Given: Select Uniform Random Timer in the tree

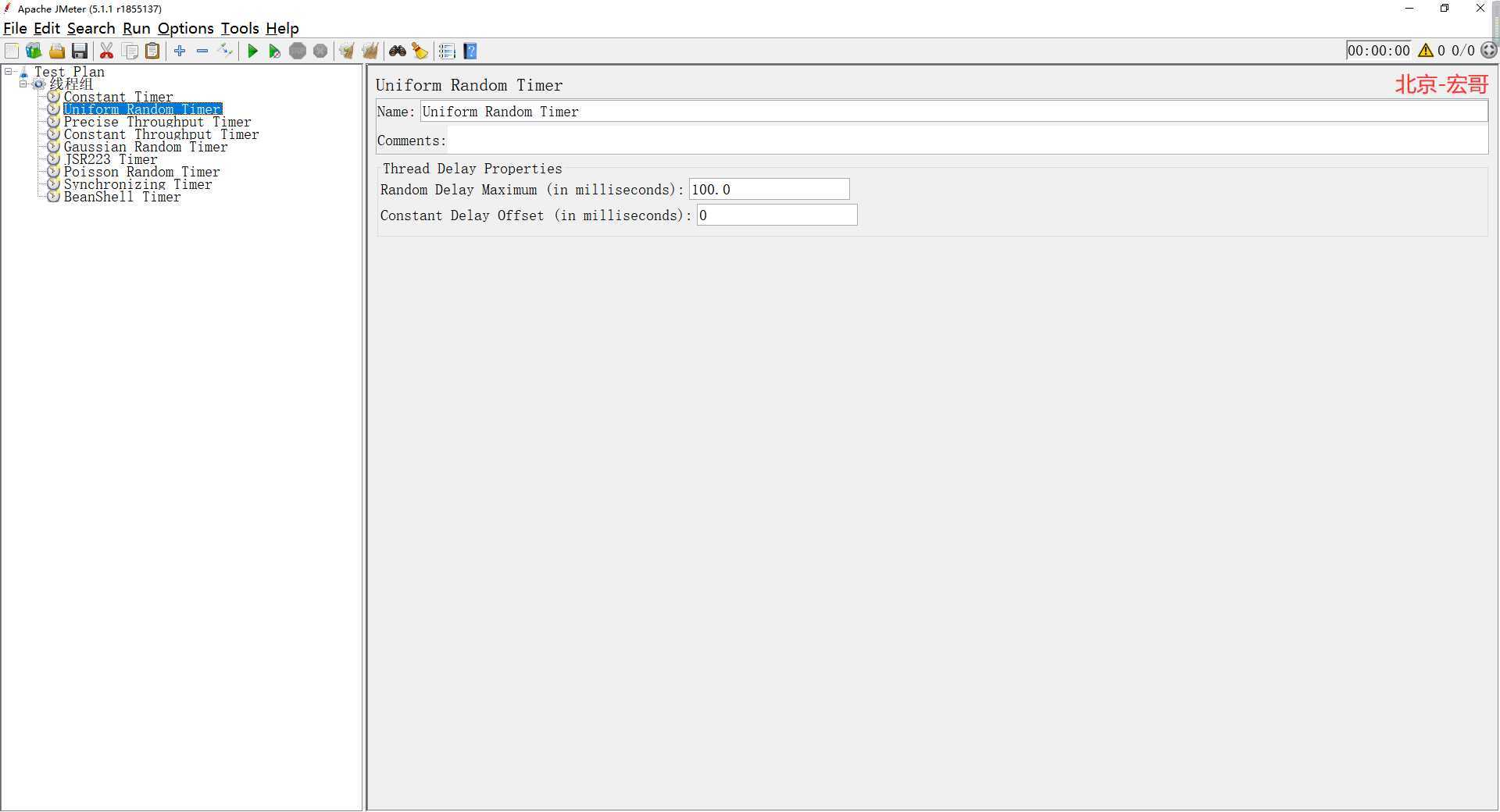Looking at the screenshot, I should (x=143, y=109).
